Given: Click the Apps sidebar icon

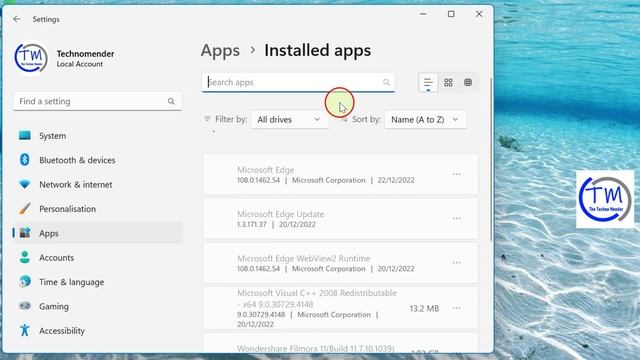Looking at the screenshot, I should (x=24, y=233).
